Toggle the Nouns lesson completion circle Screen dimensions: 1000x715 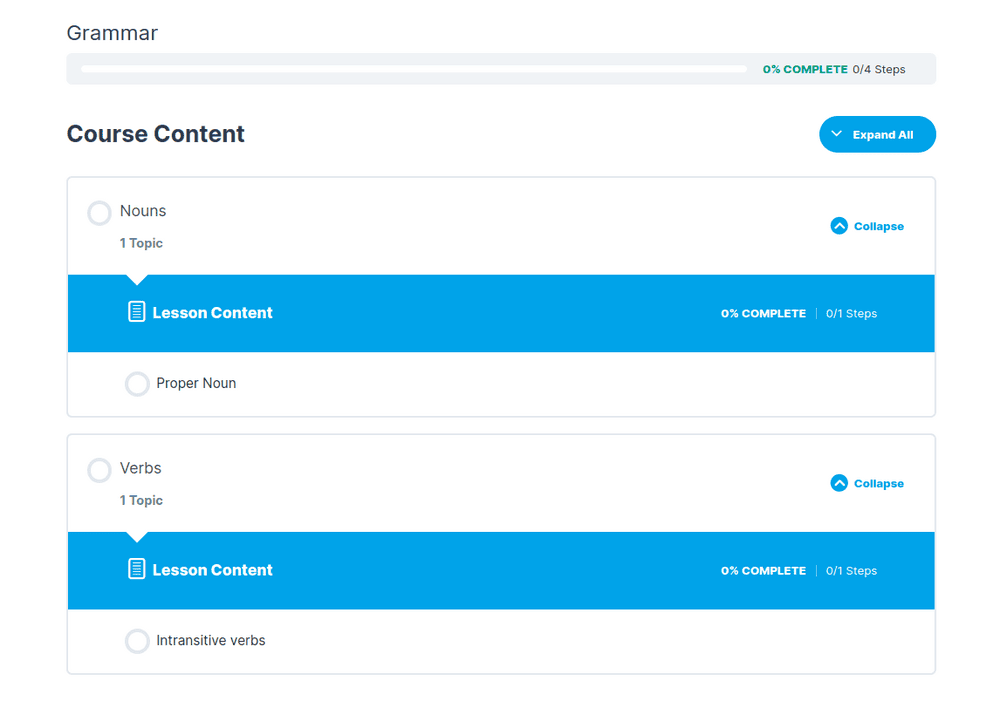(99, 213)
